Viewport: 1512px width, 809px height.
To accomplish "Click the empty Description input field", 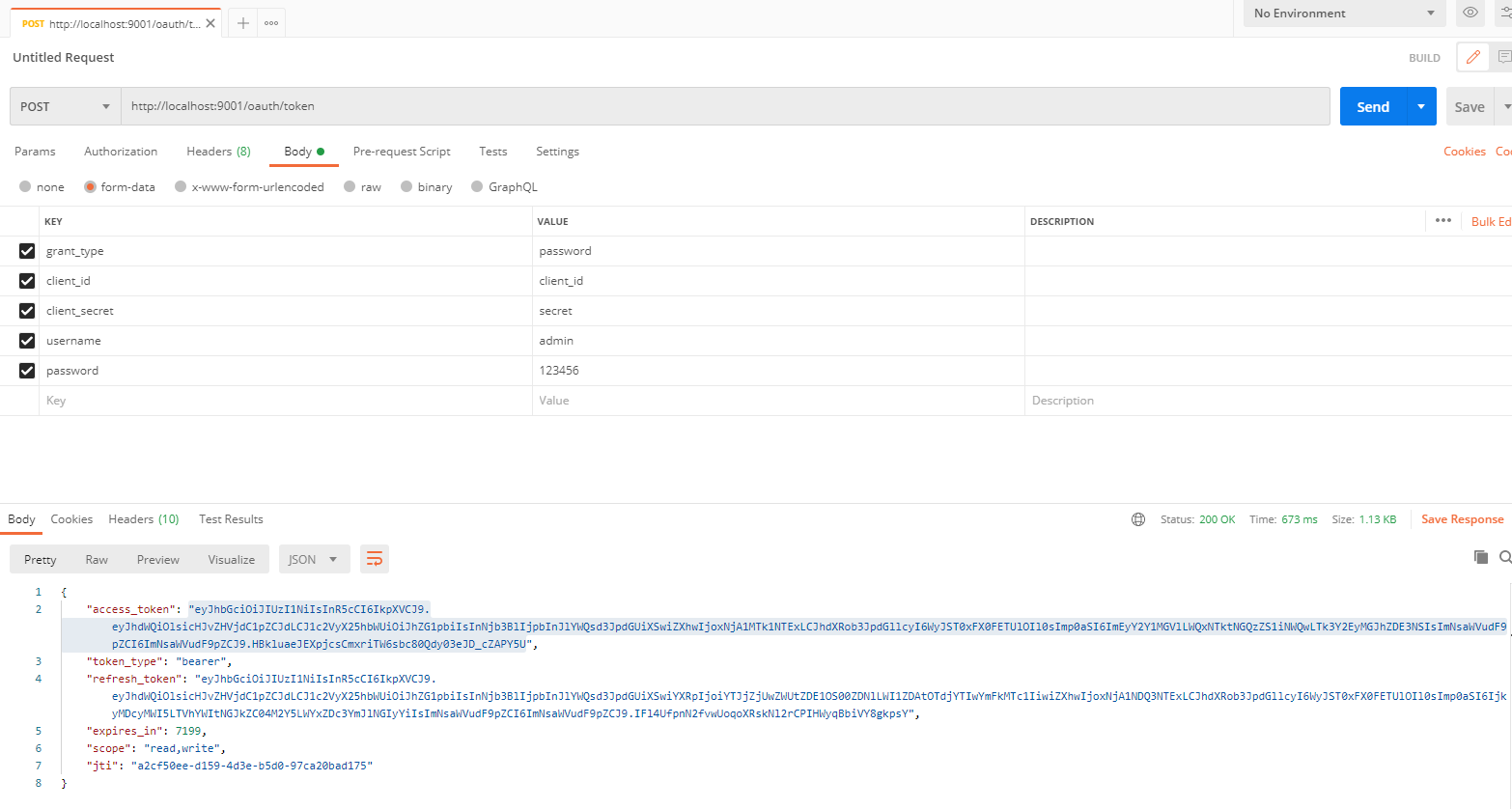I will pos(1268,401).
